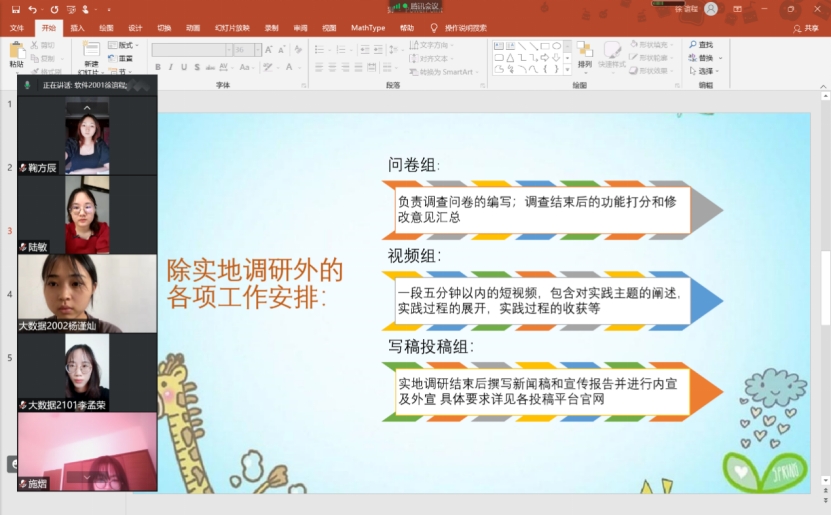Select 大数据2002杨瑾灿's video tile
The image size is (831, 515).
click(x=87, y=294)
